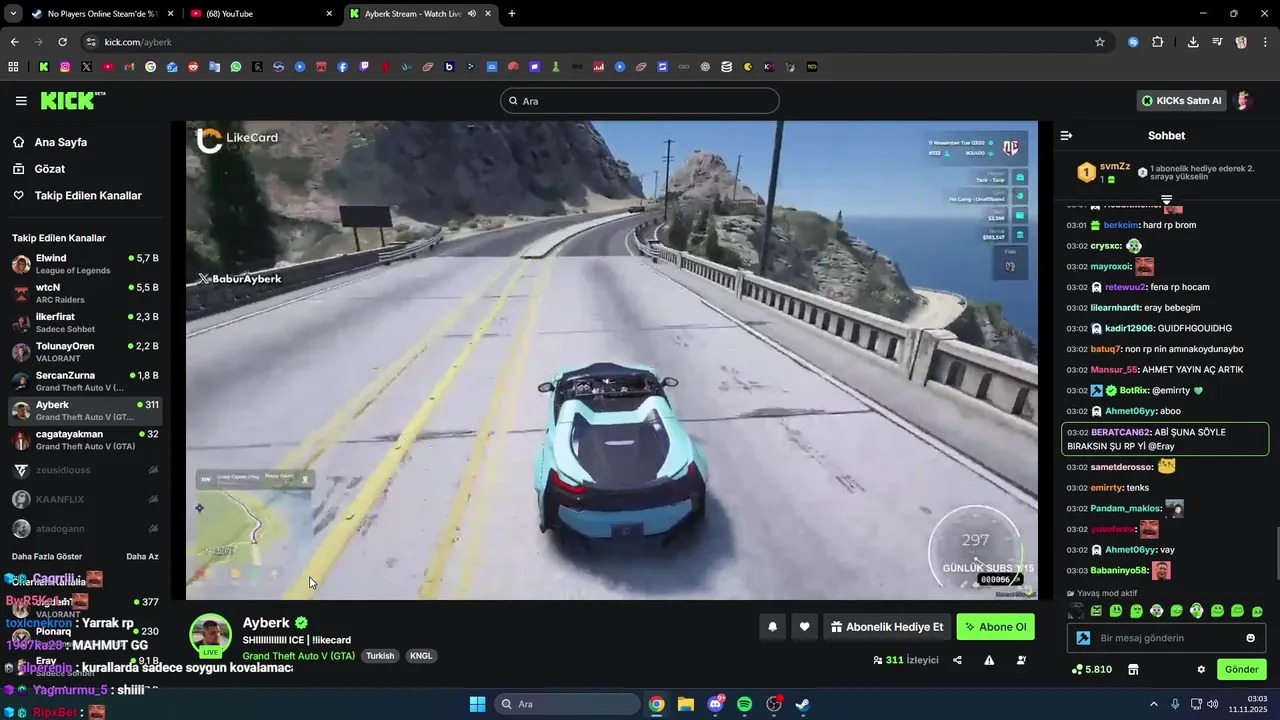This screenshot has width=1280, height=720.
Task: Click username BERATCAN62 in chat
Action: pos(1121,432)
